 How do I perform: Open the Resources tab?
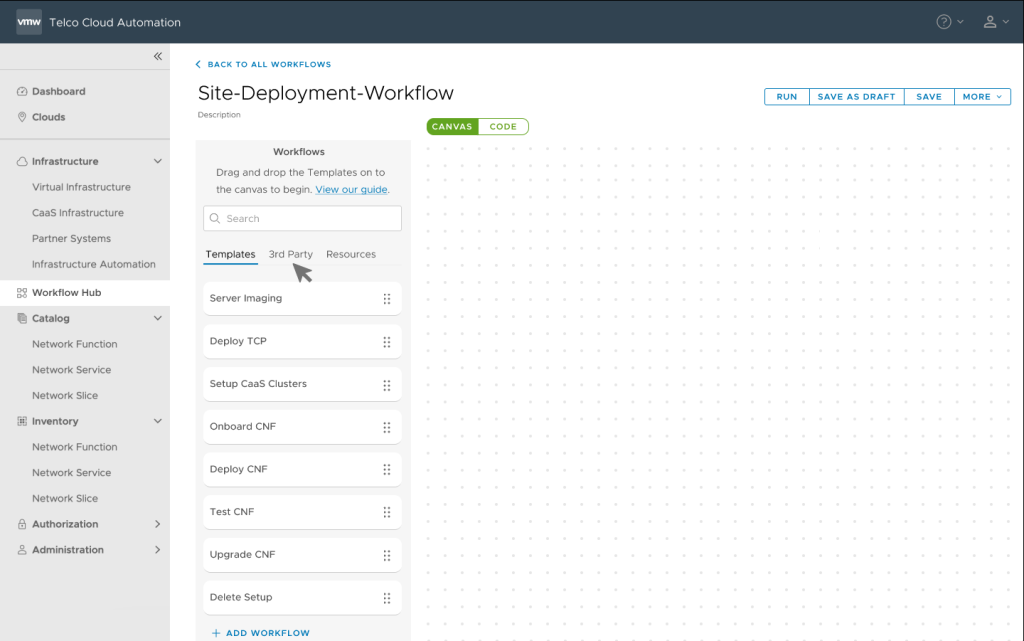(x=351, y=254)
